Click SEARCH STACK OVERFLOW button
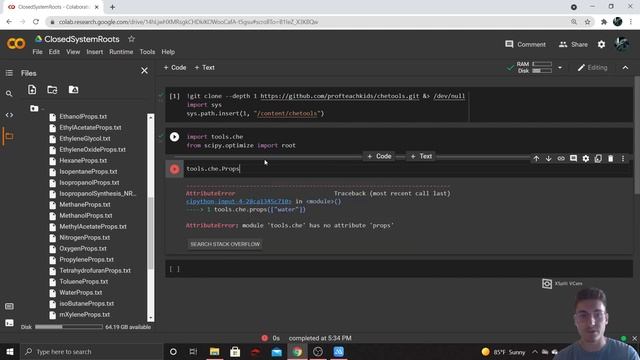Screen dimensions: 640x360 click(225, 244)
